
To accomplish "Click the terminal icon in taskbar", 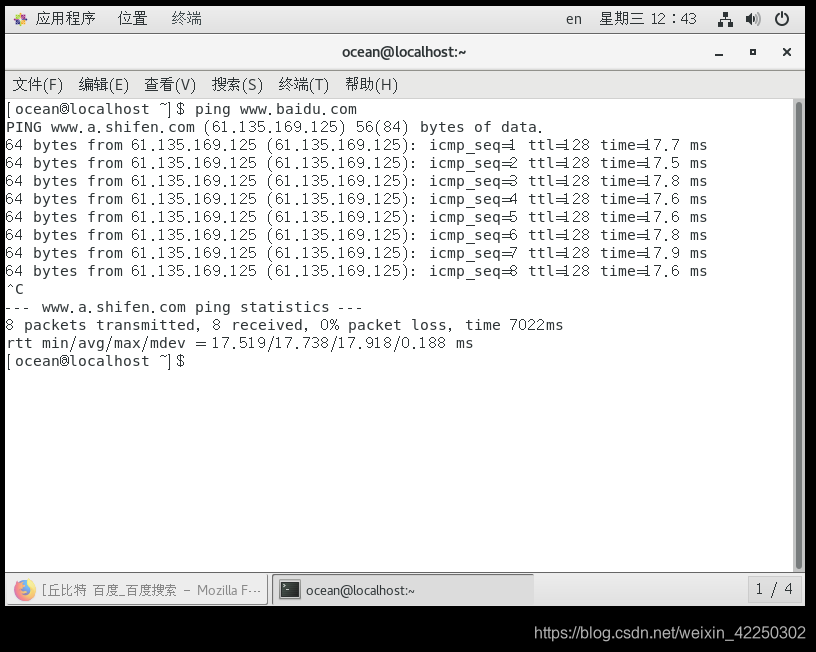I will click(x=290, y=590).
